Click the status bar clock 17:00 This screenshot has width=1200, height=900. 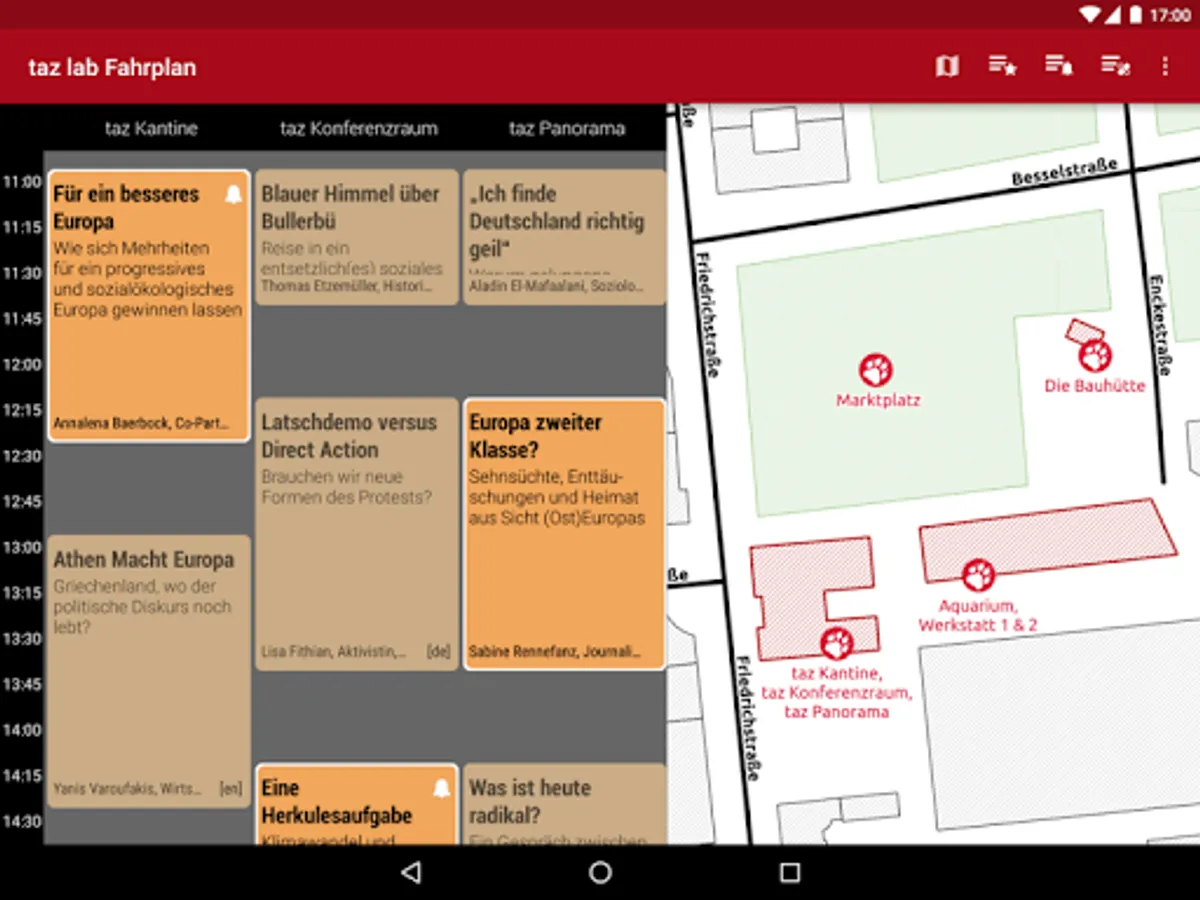pyautogui.click(x=1170, y=15)
